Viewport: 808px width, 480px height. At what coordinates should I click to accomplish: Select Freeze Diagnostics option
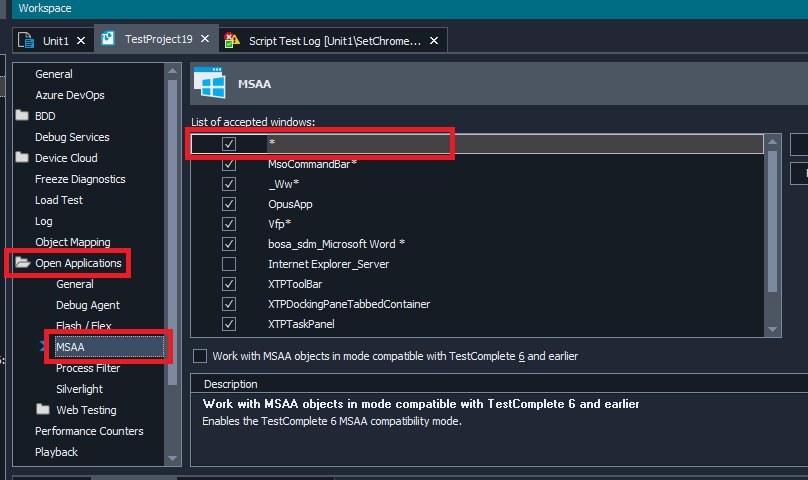[80, 179]
